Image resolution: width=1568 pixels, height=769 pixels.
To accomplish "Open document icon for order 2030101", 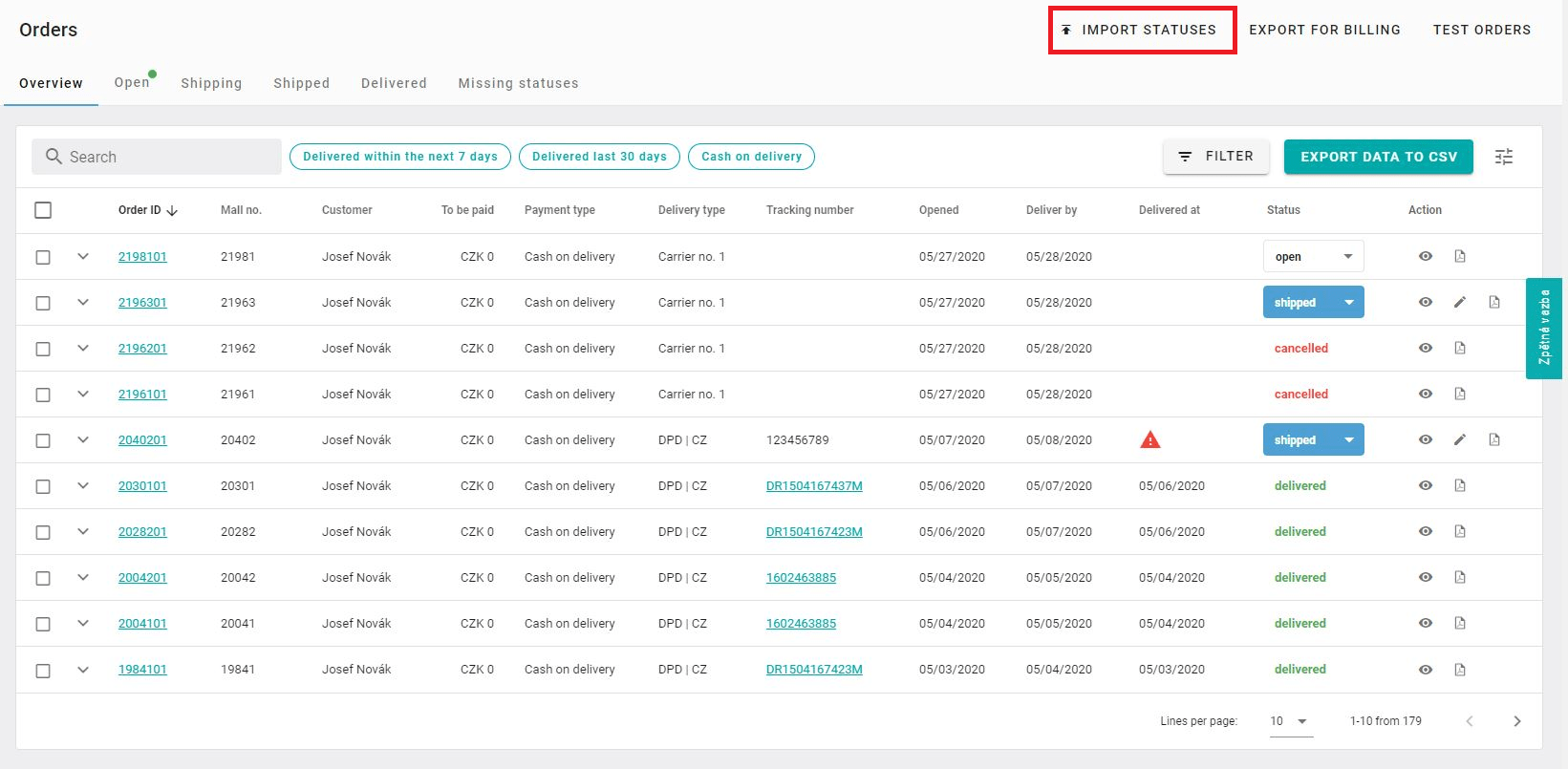I will pyautogui.click(x=1460, y=485).
